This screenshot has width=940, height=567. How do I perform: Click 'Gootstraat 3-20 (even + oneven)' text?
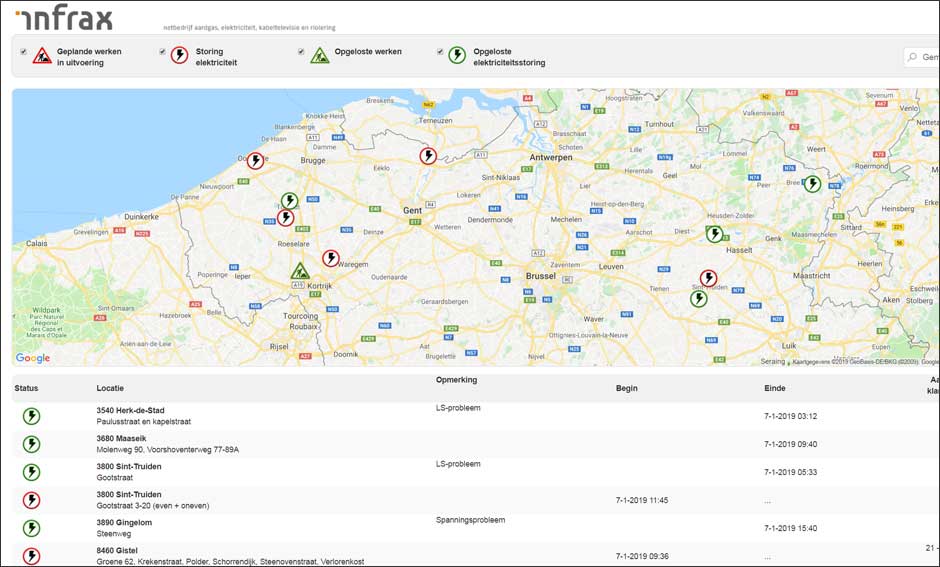[x=153, y=506]
